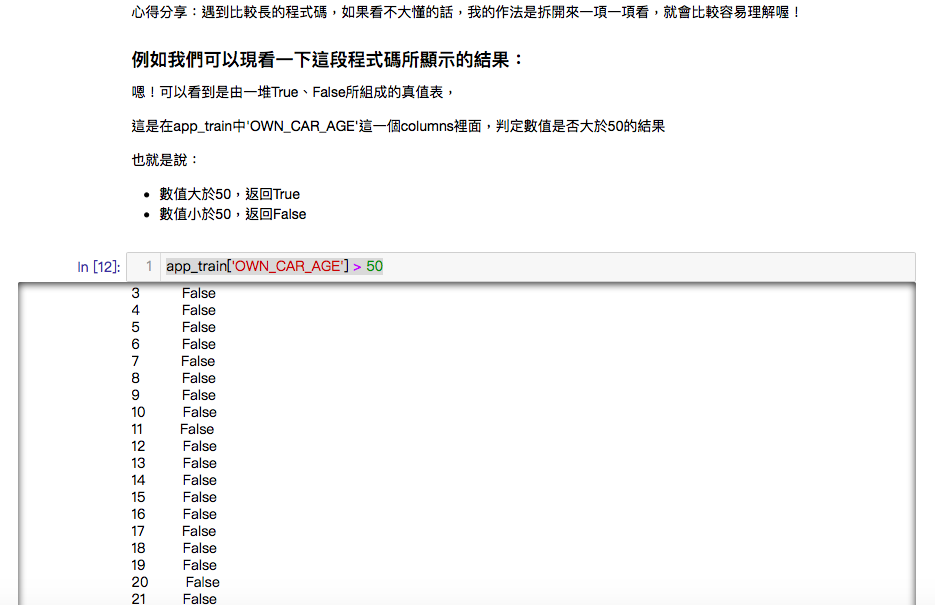Click output row 21 False

click(174, 598)
